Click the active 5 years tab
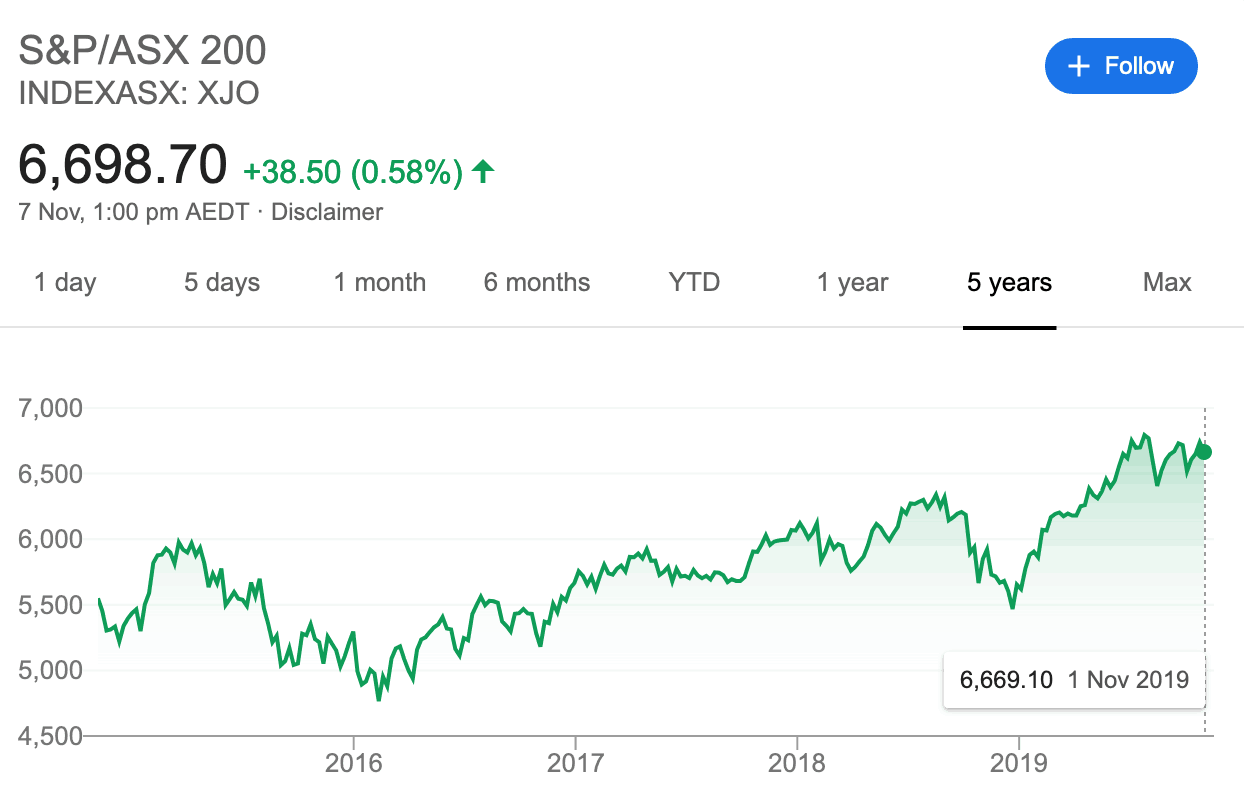 click(1009, 283)
